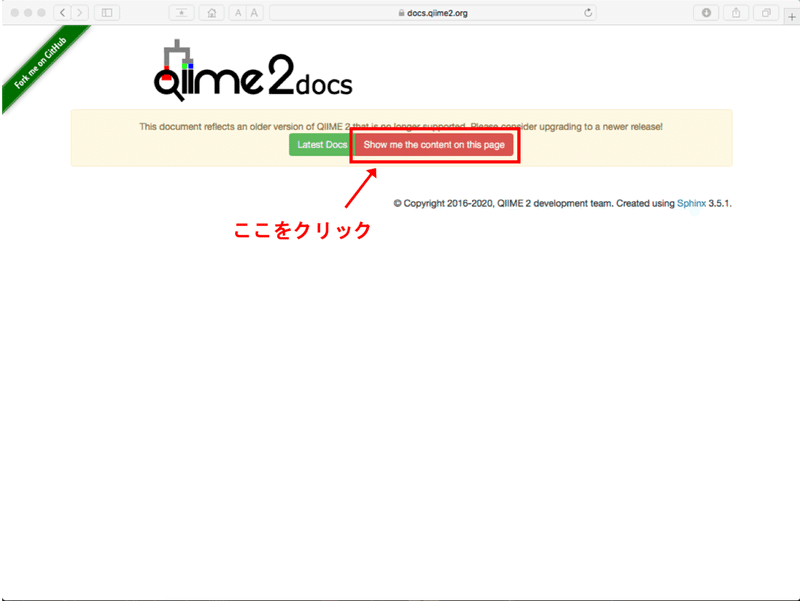This screenshot has width=800, height=601.
Task: Click the Safari home icon
Action: 212,13
